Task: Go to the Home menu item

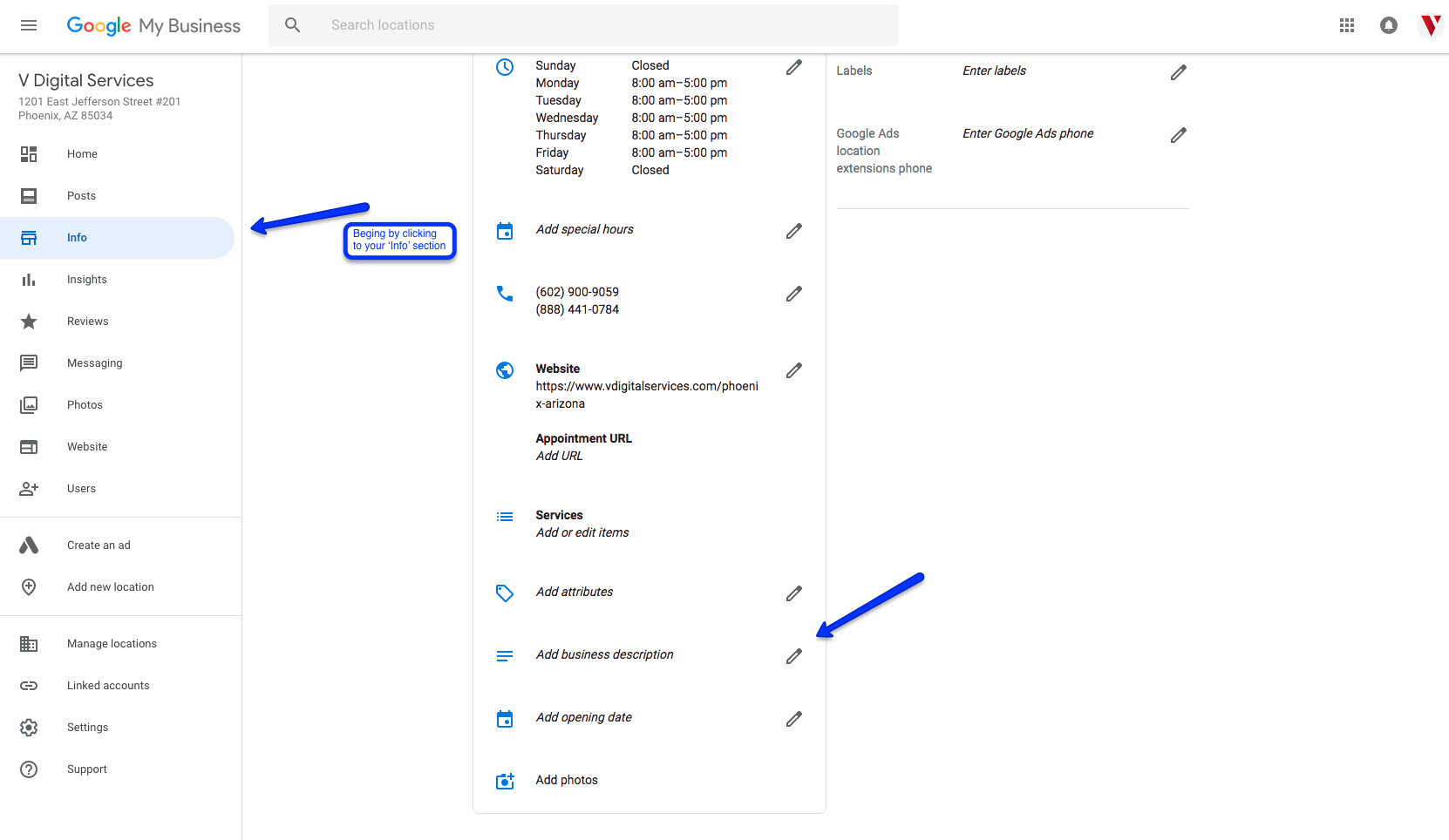Action: 82,154
